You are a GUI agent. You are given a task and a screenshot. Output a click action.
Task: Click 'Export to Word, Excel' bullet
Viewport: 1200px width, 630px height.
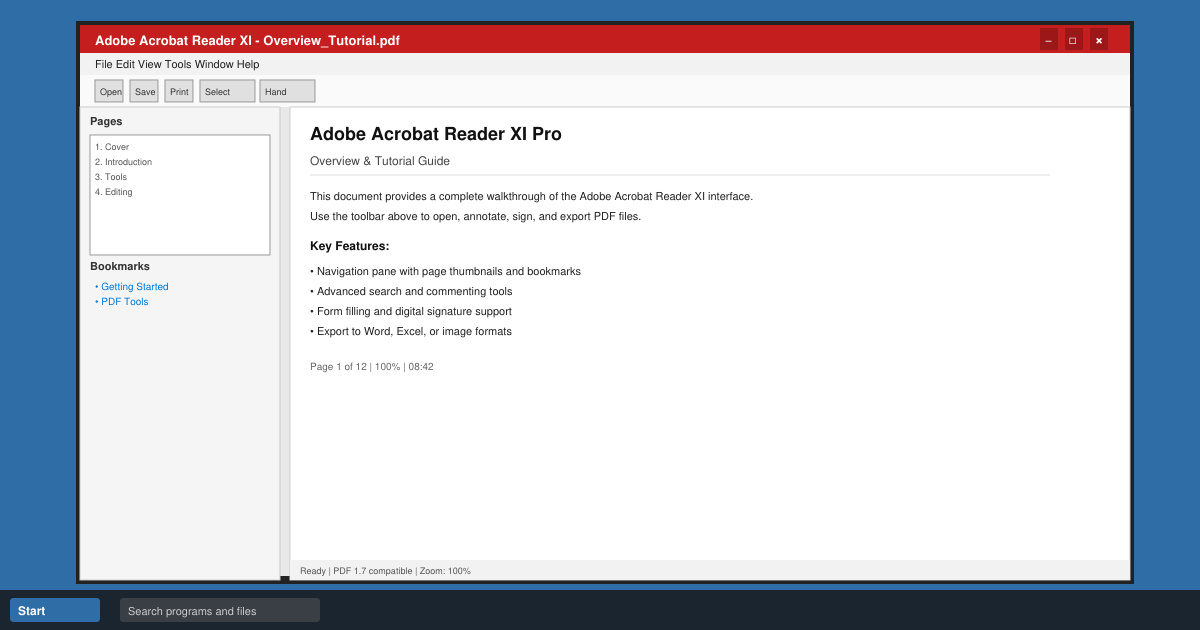411,331
